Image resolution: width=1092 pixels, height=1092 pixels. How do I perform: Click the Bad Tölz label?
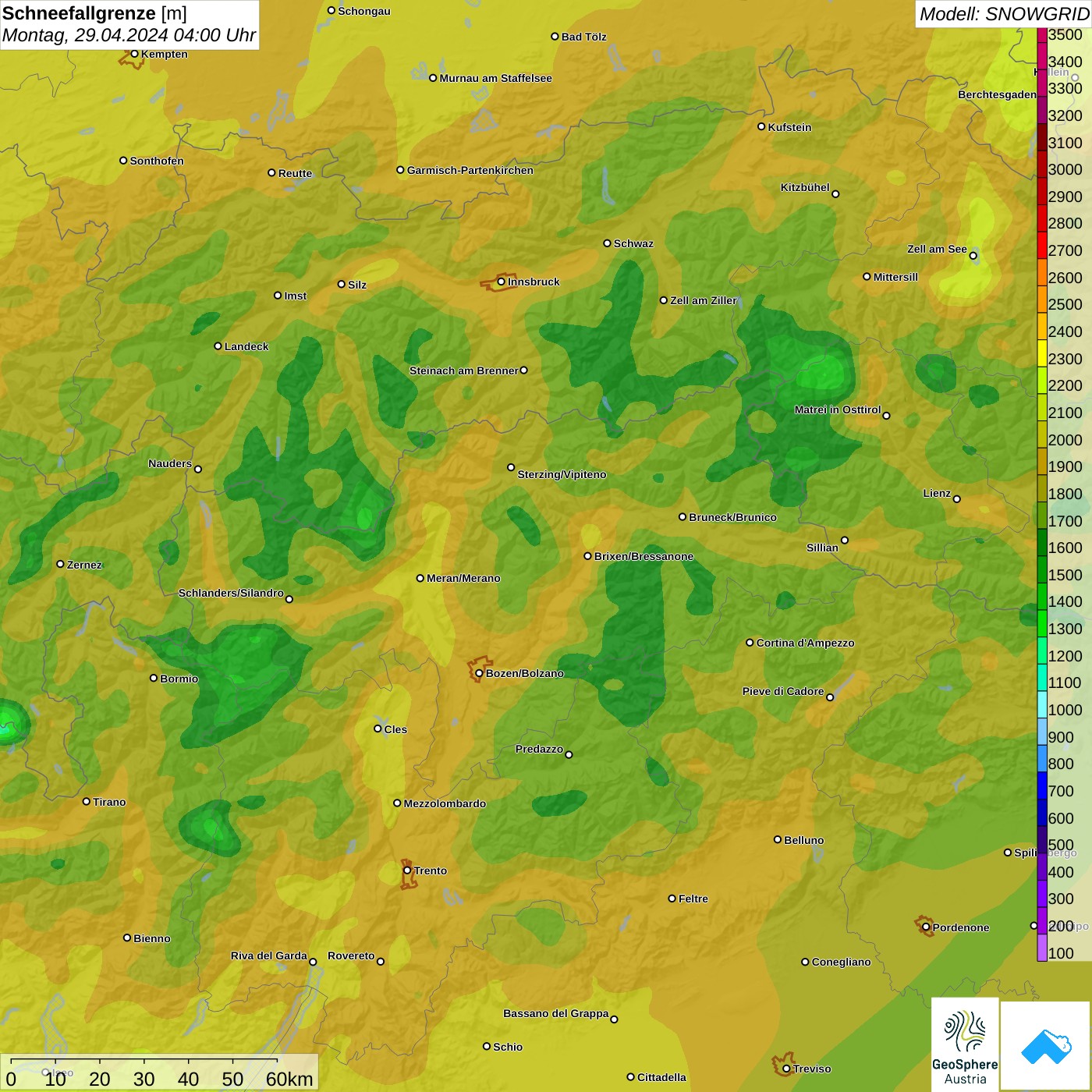[x=584, y=37]
